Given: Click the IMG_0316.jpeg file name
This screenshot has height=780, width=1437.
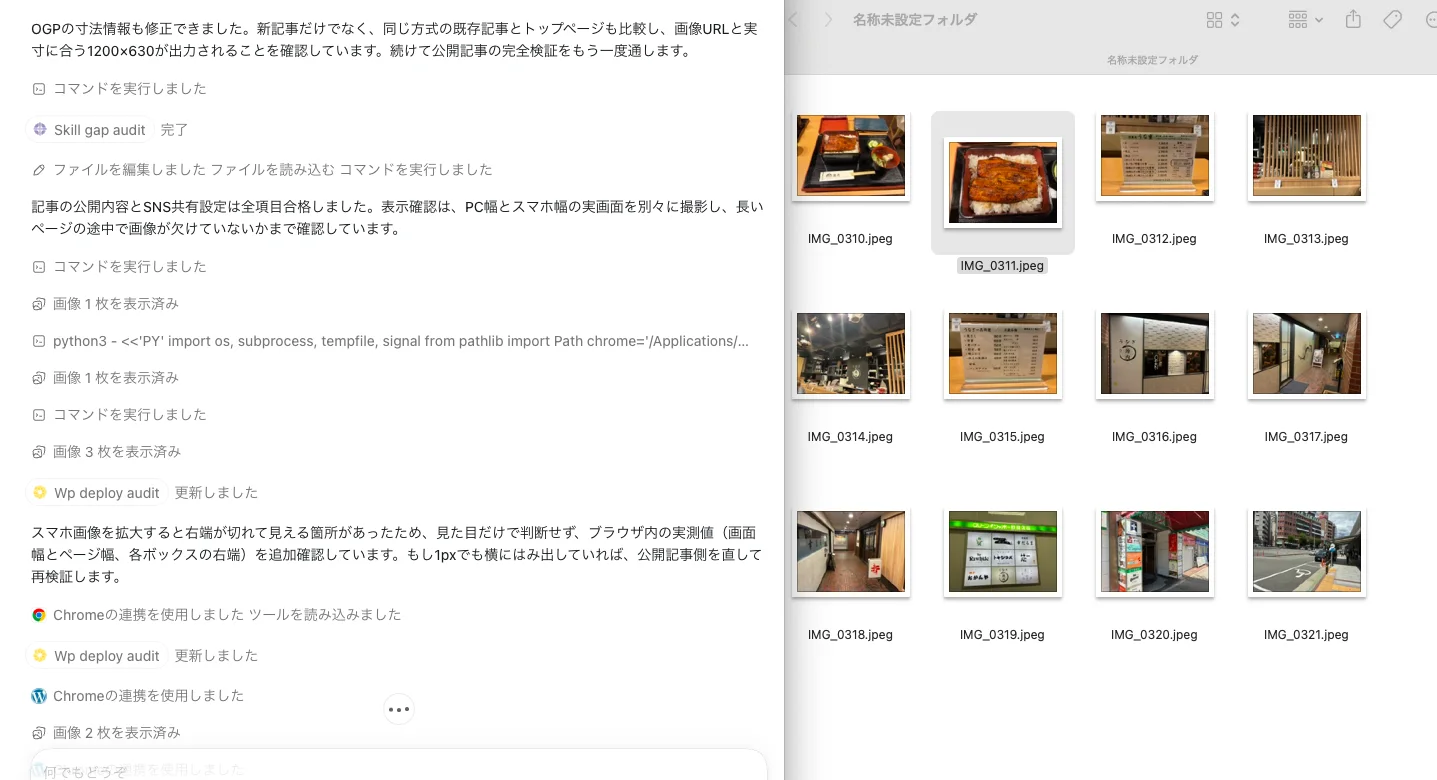Looking at the screenshot, I should [1154, 437].
